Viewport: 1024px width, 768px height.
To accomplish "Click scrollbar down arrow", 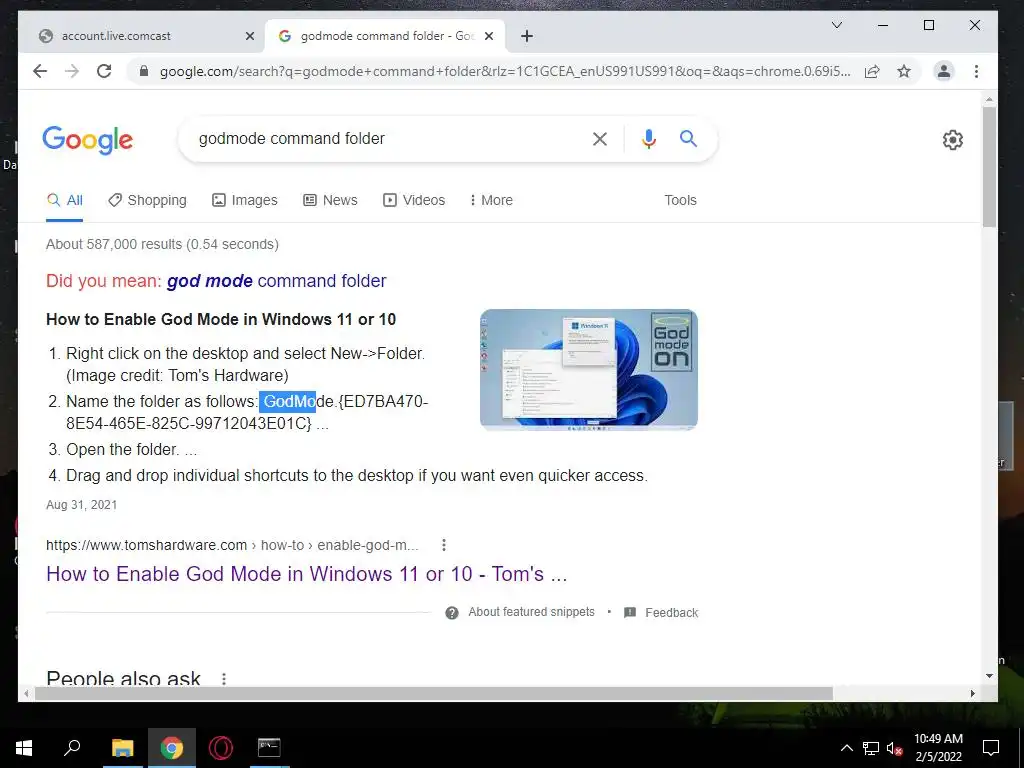I will [x=989, y=675].
